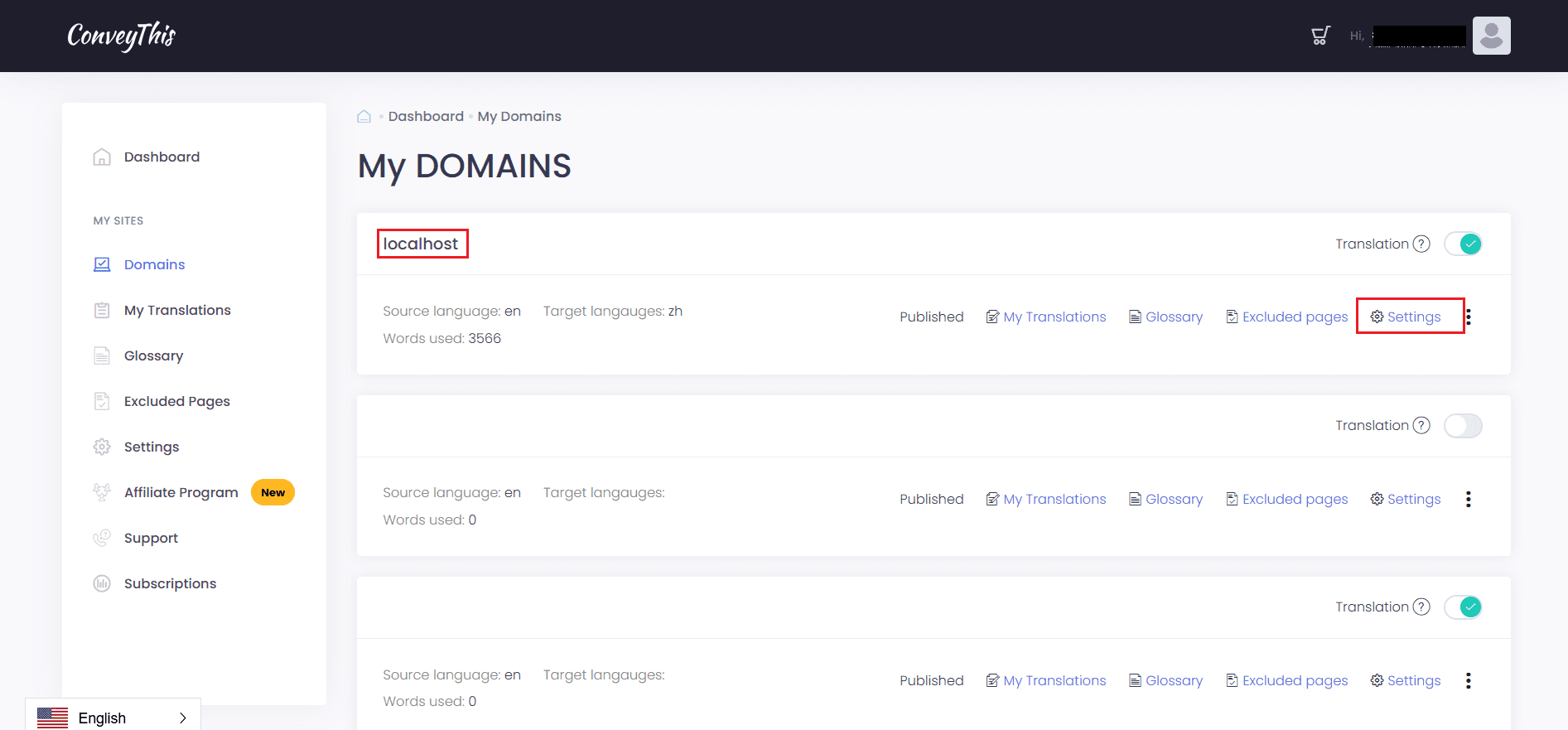Open three-dot menu for localhost domain

1469,317
